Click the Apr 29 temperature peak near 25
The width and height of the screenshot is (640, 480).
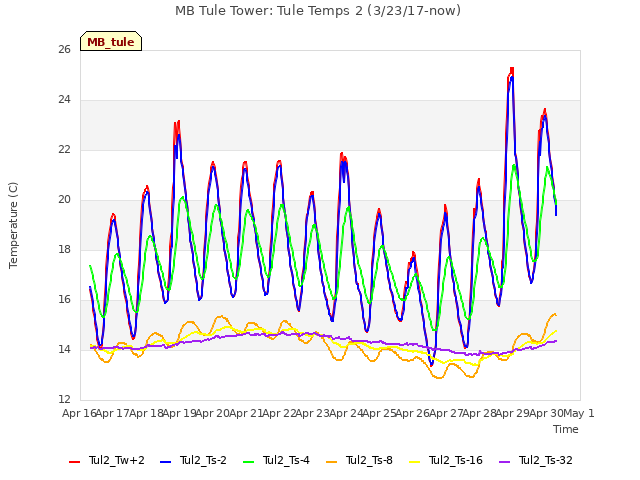(x=511, y=73)
